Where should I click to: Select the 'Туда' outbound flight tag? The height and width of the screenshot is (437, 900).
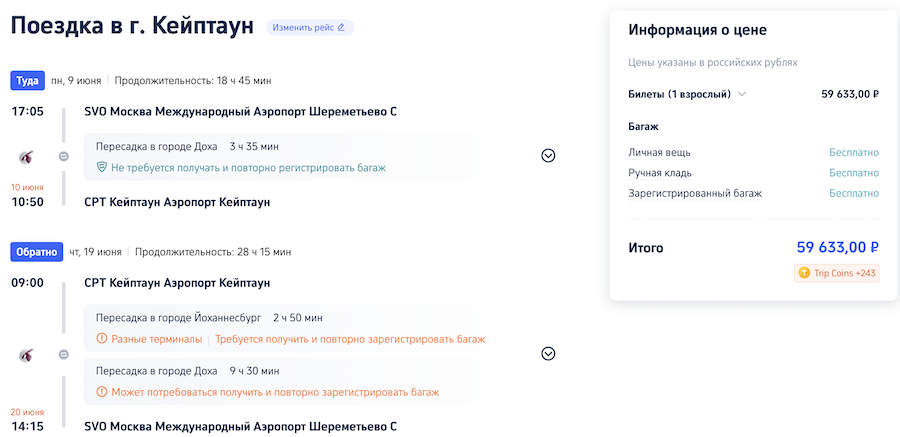28,80
